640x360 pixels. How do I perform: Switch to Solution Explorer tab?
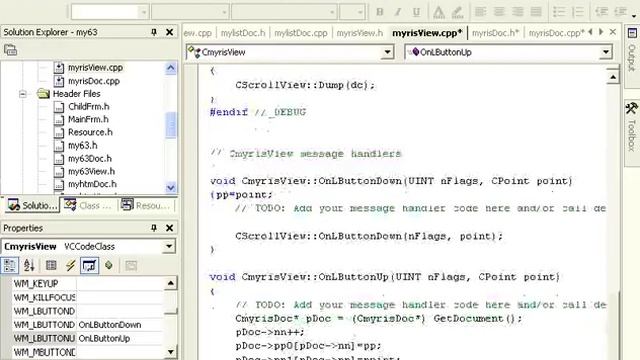point(32,205)
